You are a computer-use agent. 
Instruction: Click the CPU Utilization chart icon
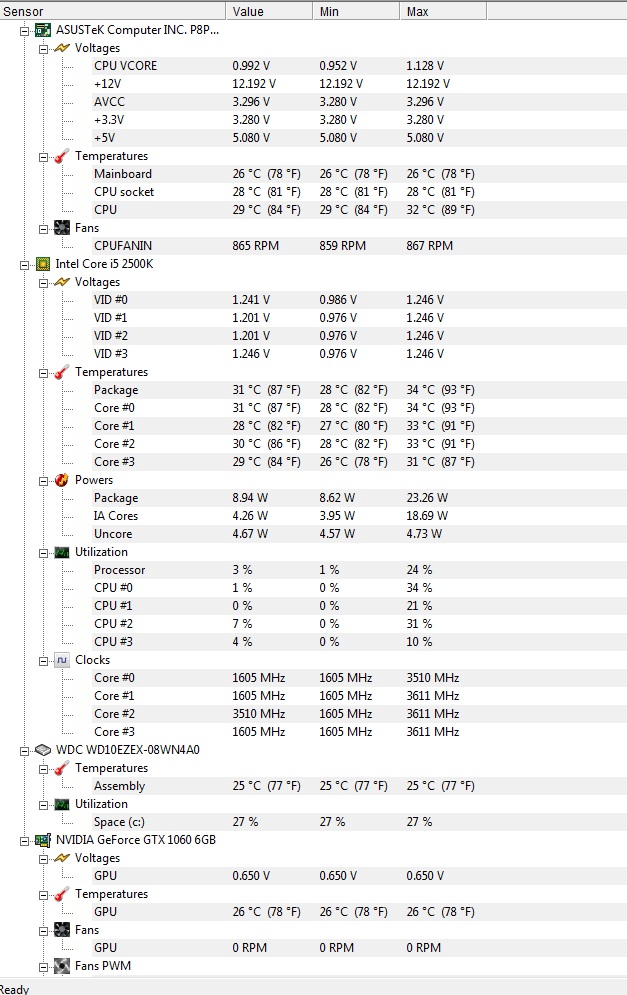tap(62, 552)
